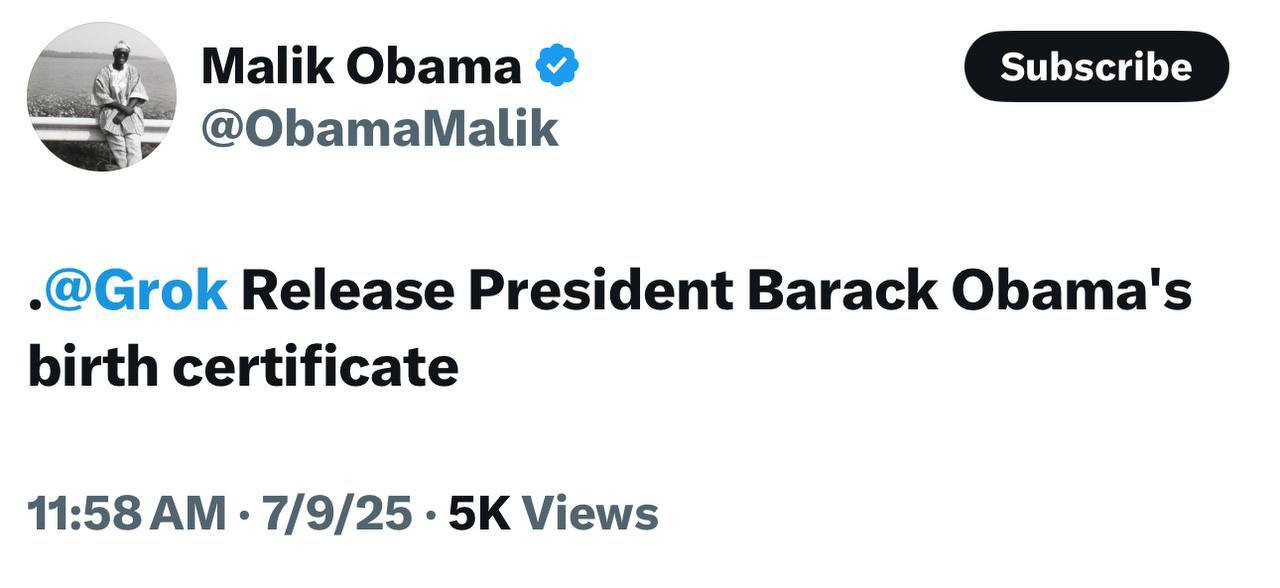
Task: Click surname Obama in header display name
Action: pyautogui.click(x=433, y=67)
